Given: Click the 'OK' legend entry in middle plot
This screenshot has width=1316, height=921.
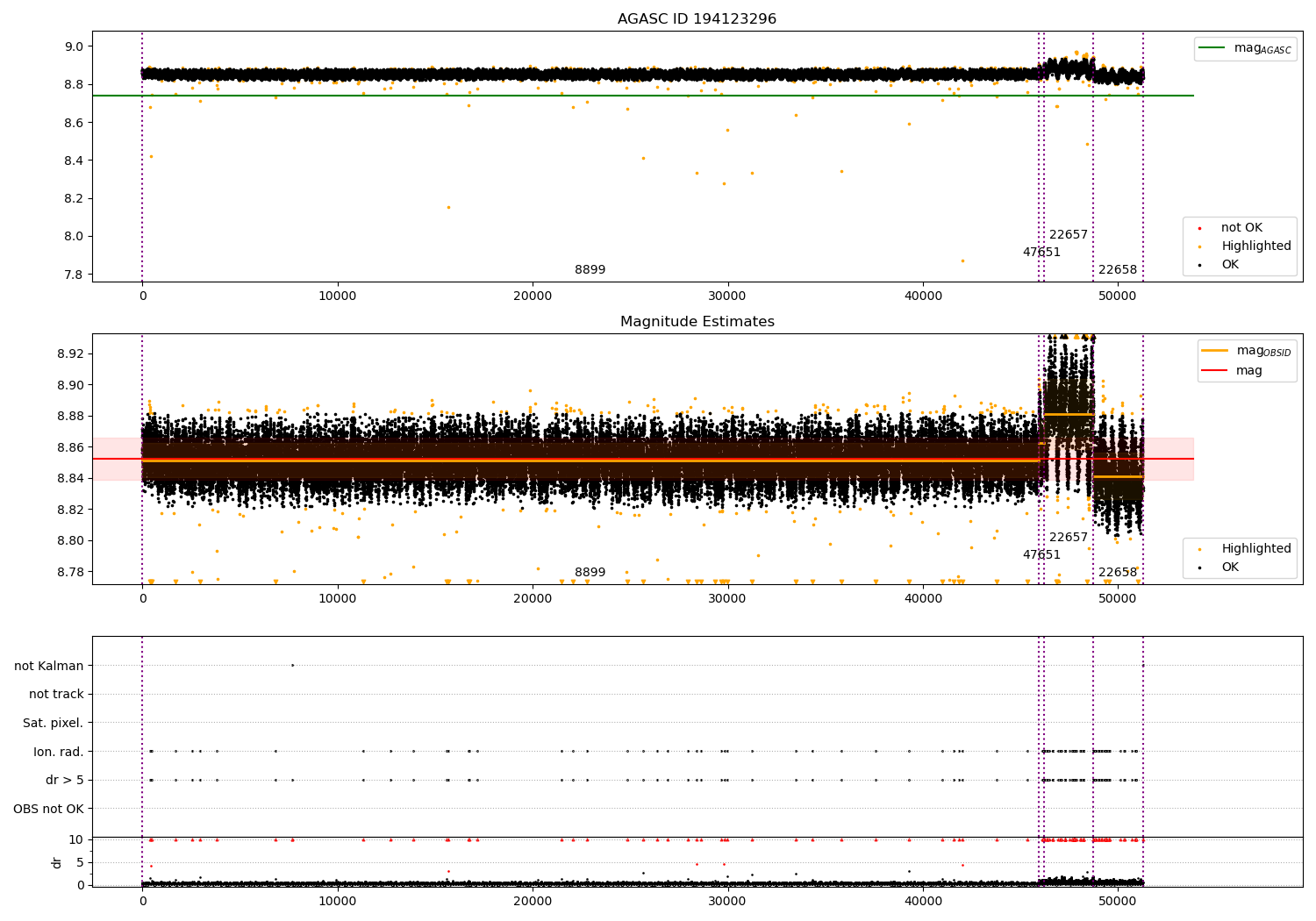Looking at the screenshot, I should [x=1219, y=568].
